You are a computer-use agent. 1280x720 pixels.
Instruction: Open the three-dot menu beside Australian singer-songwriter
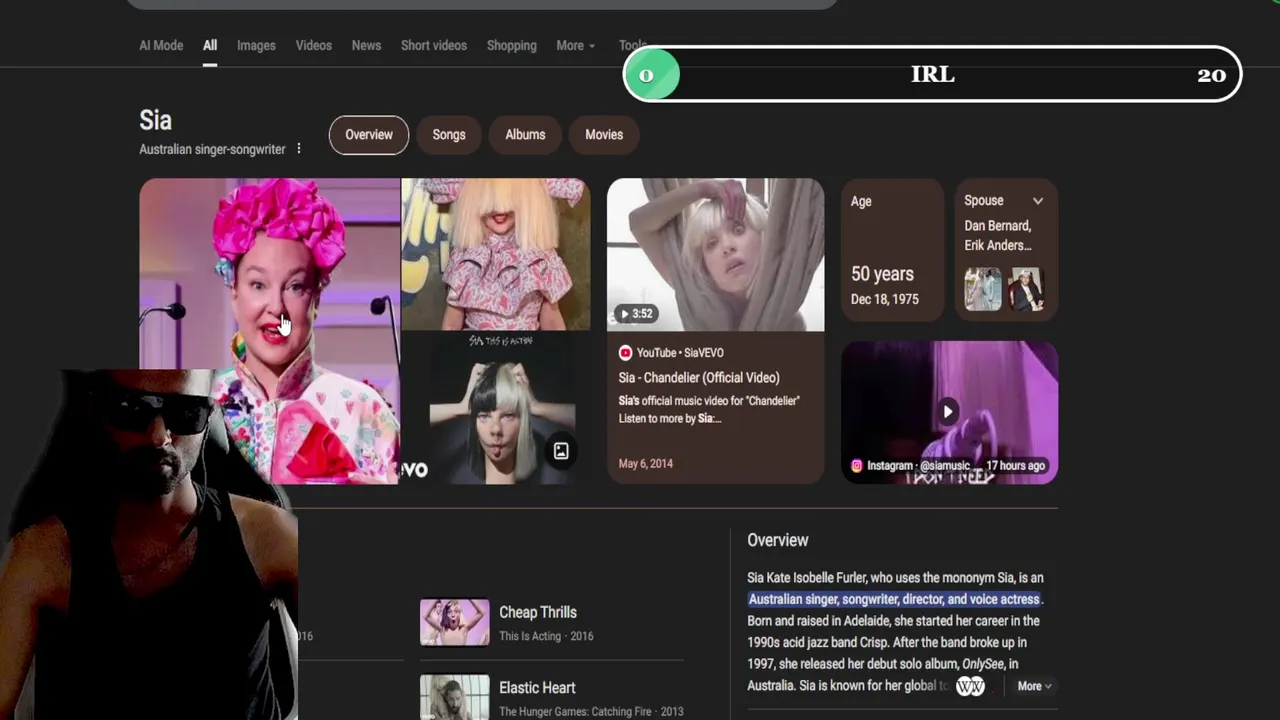298,149
